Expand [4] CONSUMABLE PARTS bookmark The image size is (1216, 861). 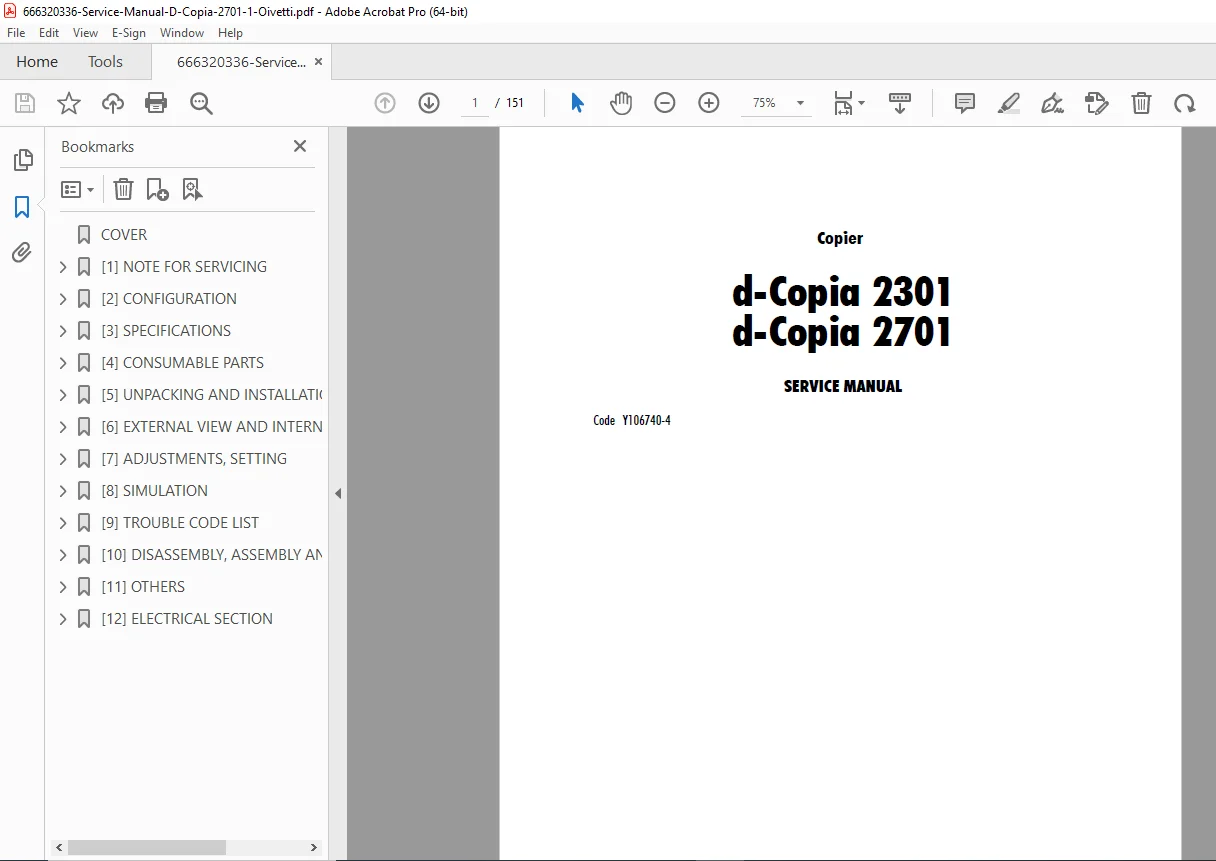point(63,363)
